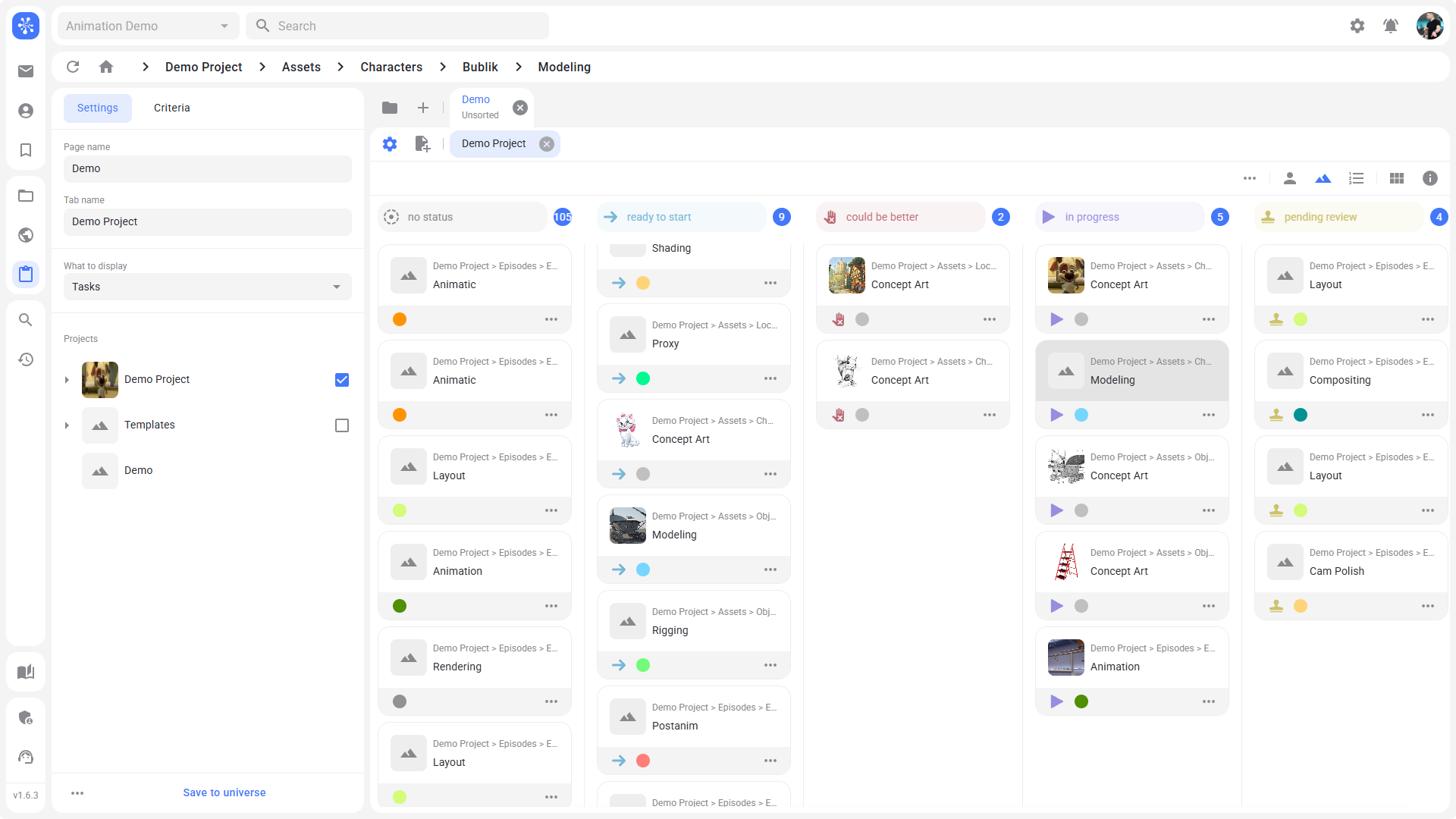Click the Save to universe link
1456x819 pixels.
click(x=224, y=792)
